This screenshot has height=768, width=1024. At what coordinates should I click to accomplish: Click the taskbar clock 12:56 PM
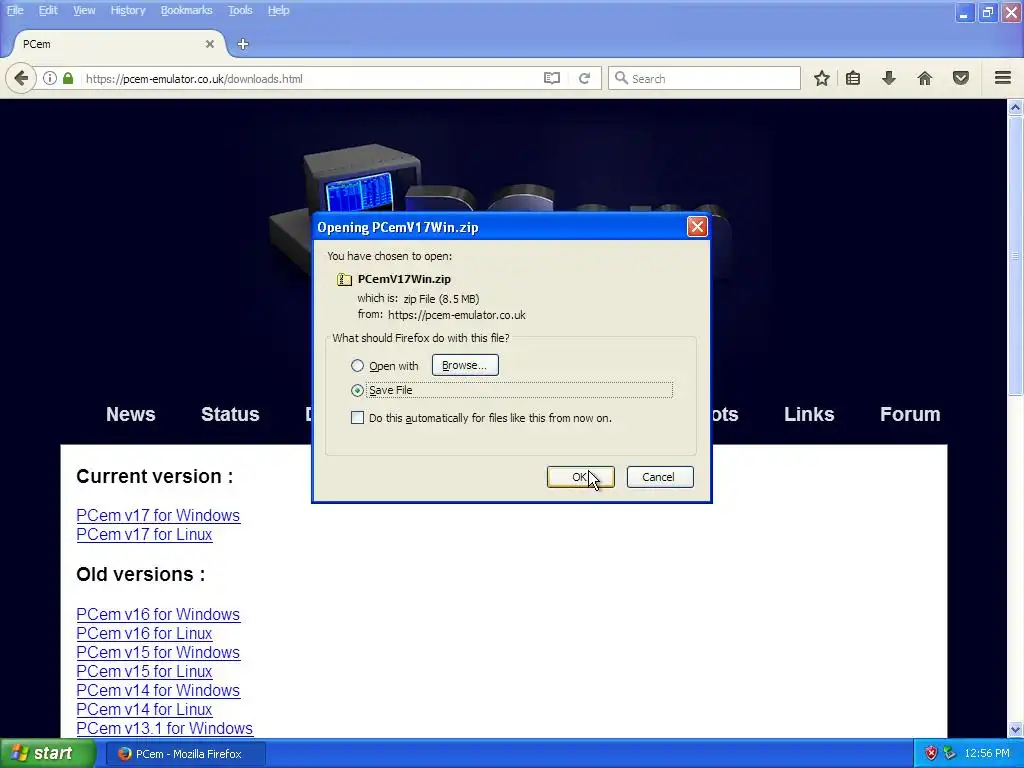click(987, 754)
